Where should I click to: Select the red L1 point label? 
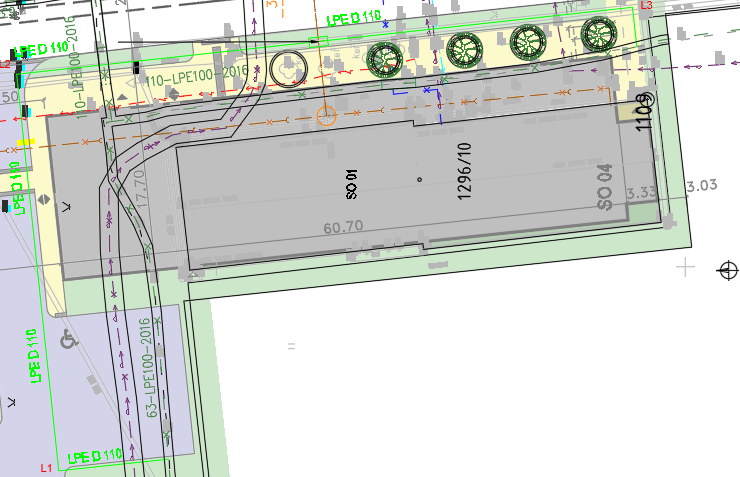(x=45, y=468)
